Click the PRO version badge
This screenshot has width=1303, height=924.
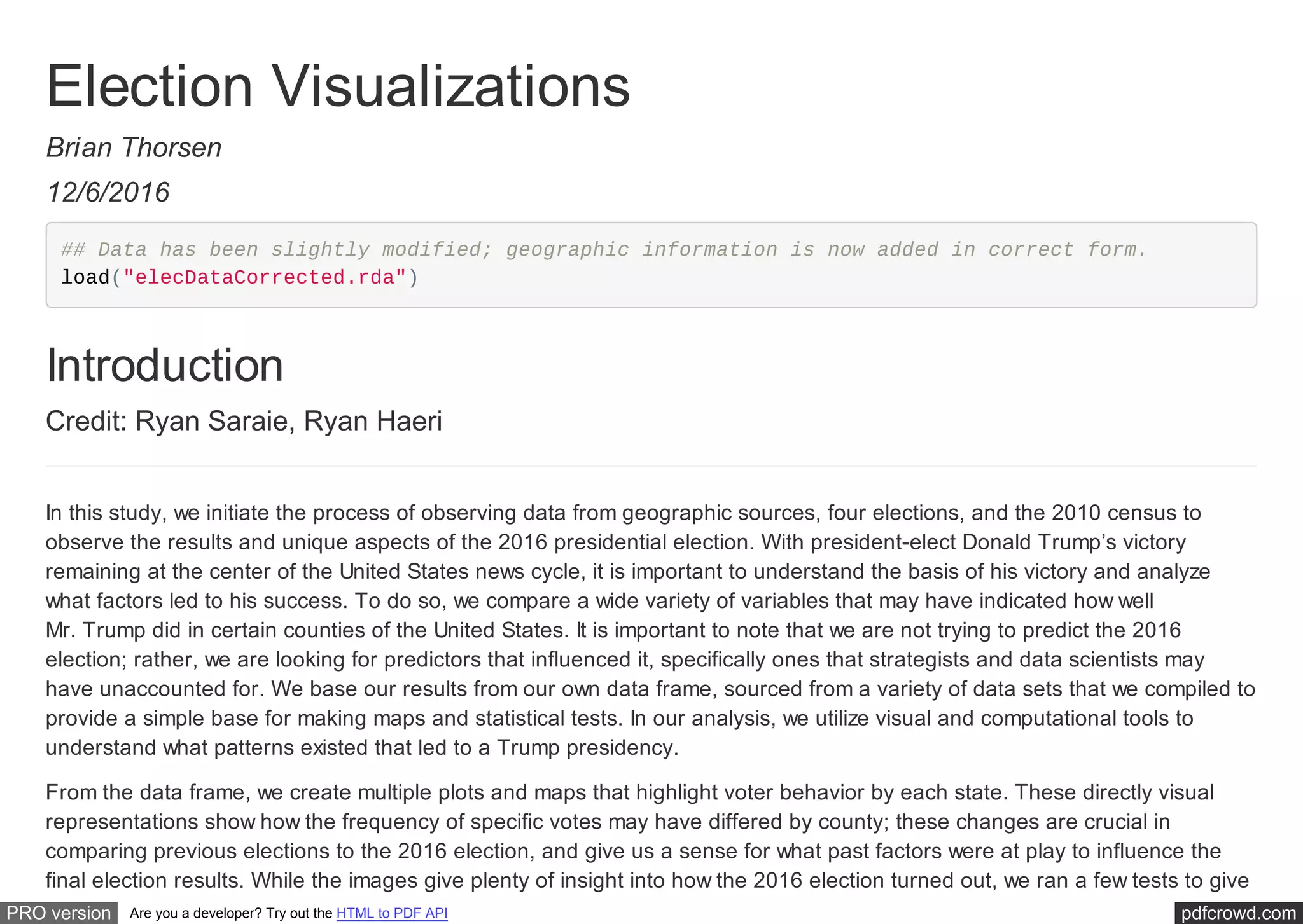(x=59, y=913)
